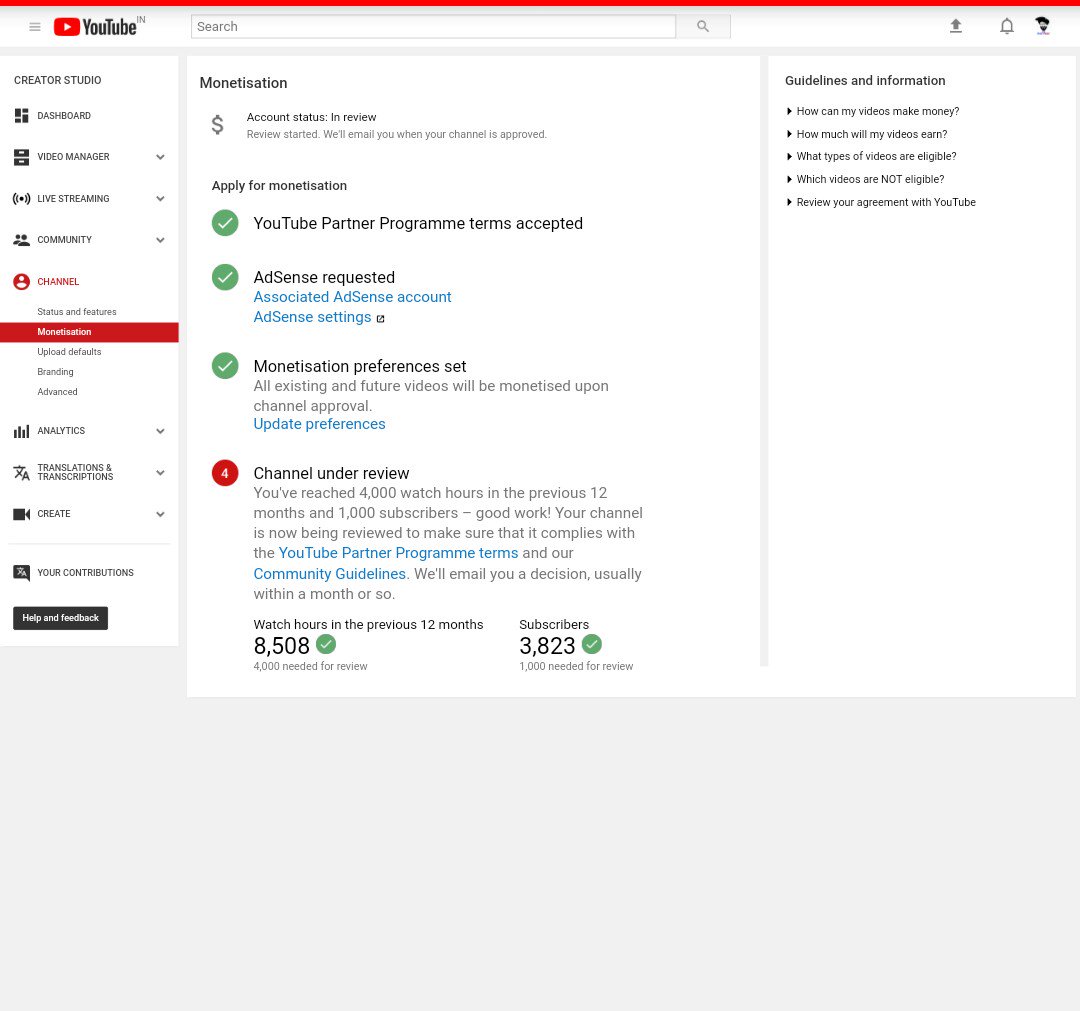Click the Creator Studio heading

[57, 81]
